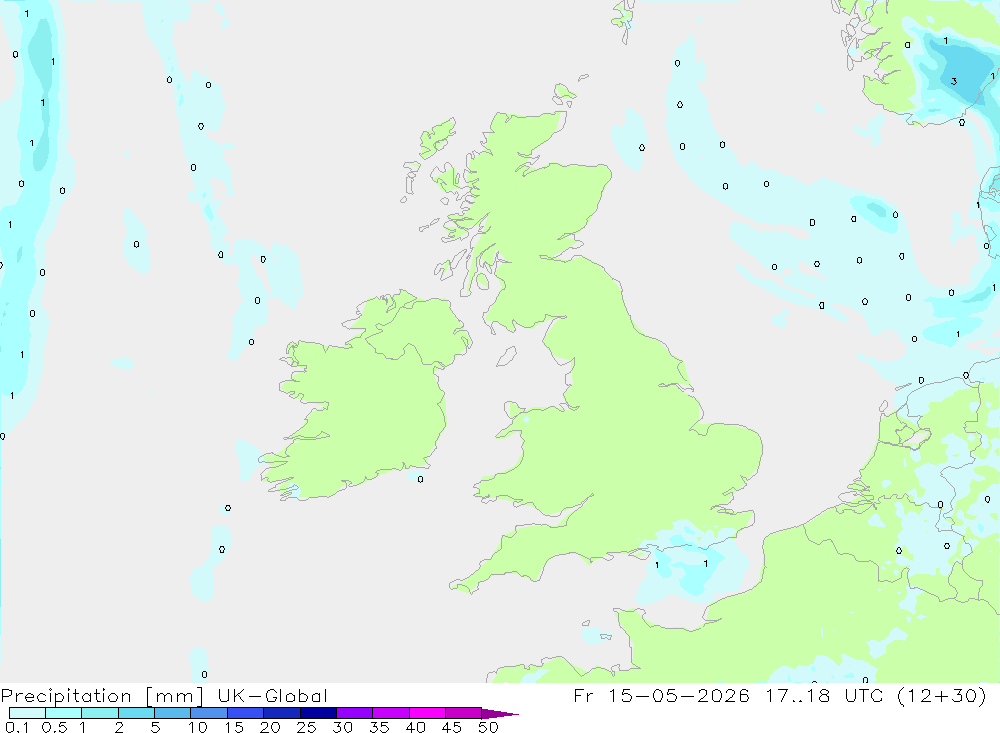Click the '17..18 UTC' time label

coord(825,695)
